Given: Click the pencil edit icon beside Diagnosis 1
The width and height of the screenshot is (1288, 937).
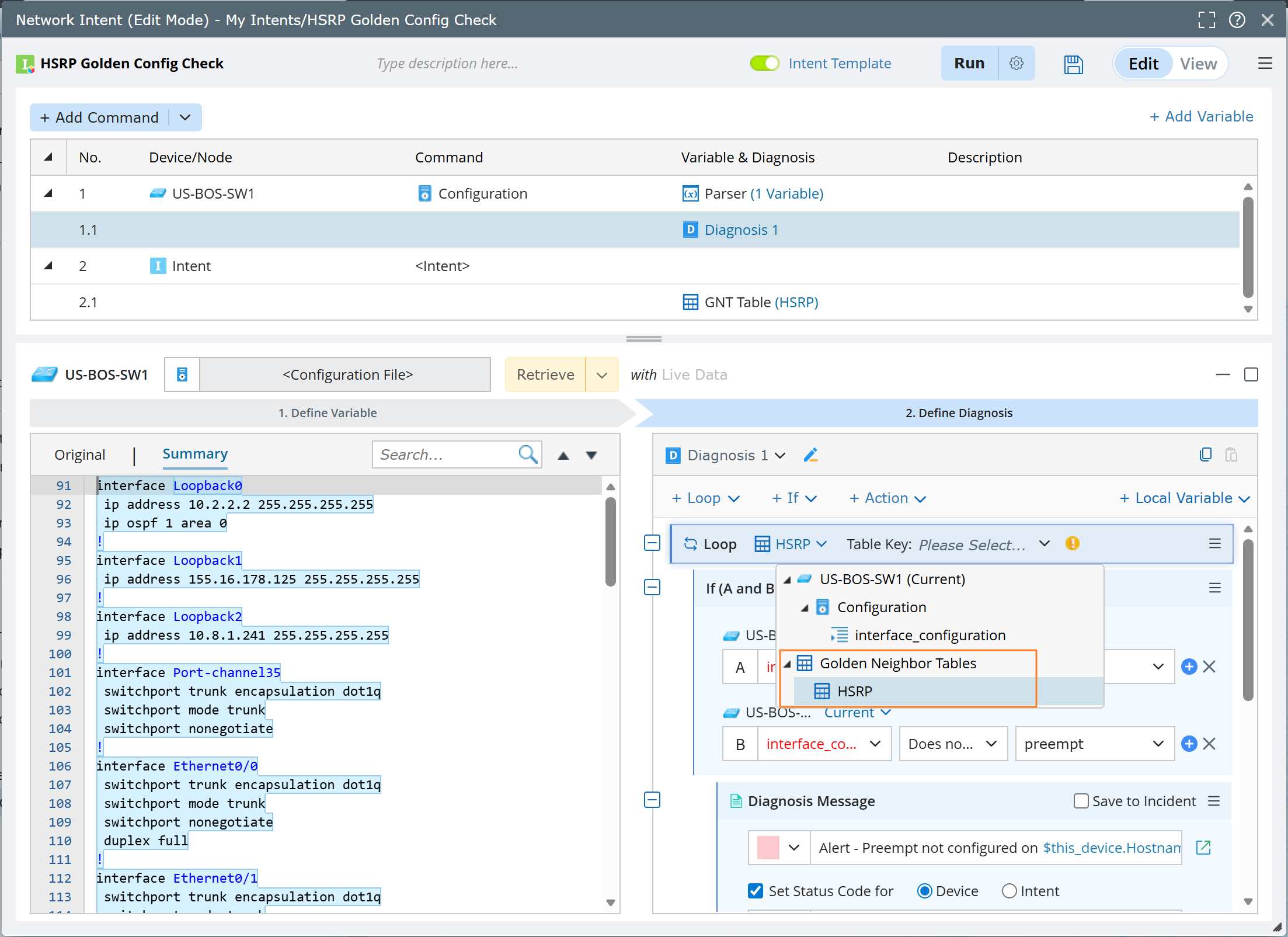Looking at the screenshot, I should [810, 455].
